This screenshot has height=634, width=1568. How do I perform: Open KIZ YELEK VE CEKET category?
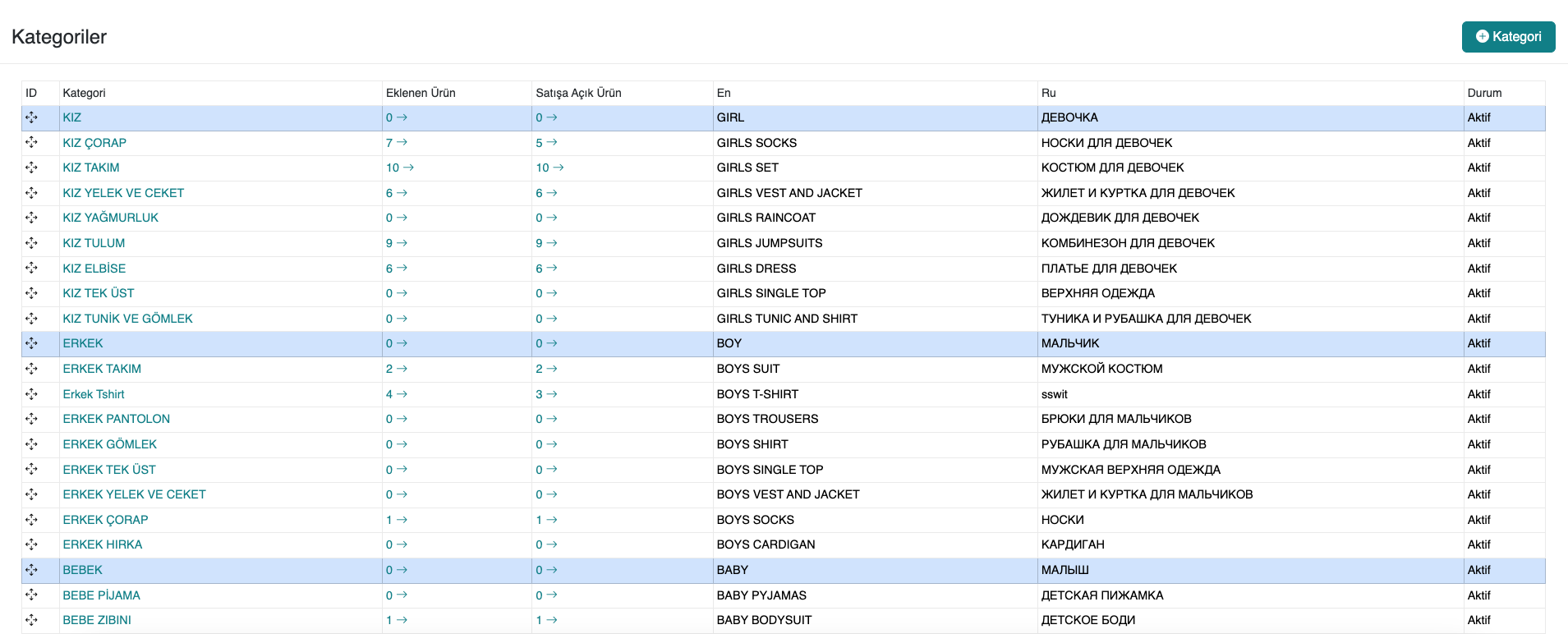tap(123, 193)
